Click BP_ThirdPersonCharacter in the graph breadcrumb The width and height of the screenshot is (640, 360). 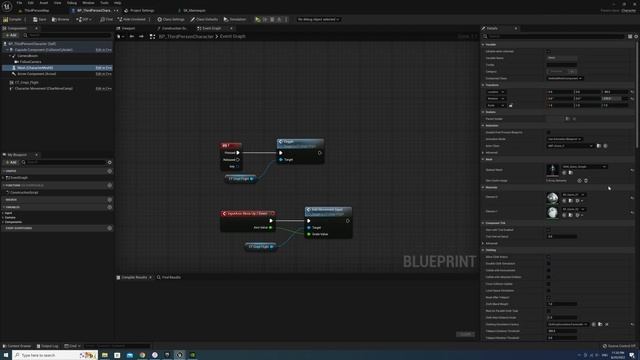pos(186,36)
